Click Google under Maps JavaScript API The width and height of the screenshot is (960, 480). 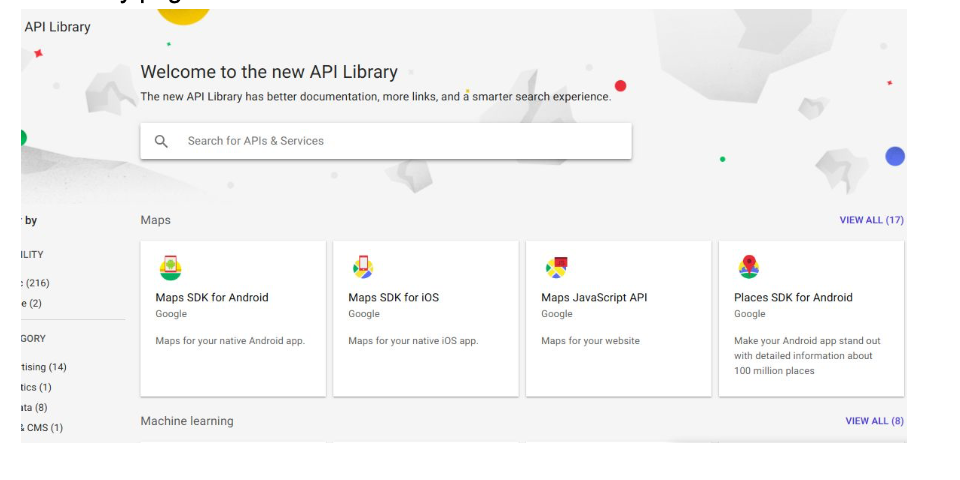(x=557, y=314)
